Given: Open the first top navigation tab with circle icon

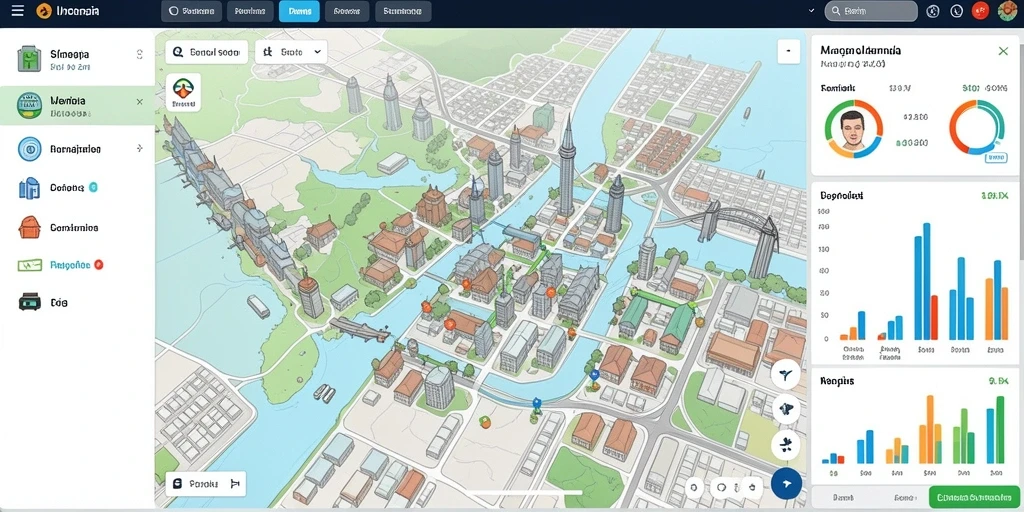Looking at the screenshot, I should point(191,11).
